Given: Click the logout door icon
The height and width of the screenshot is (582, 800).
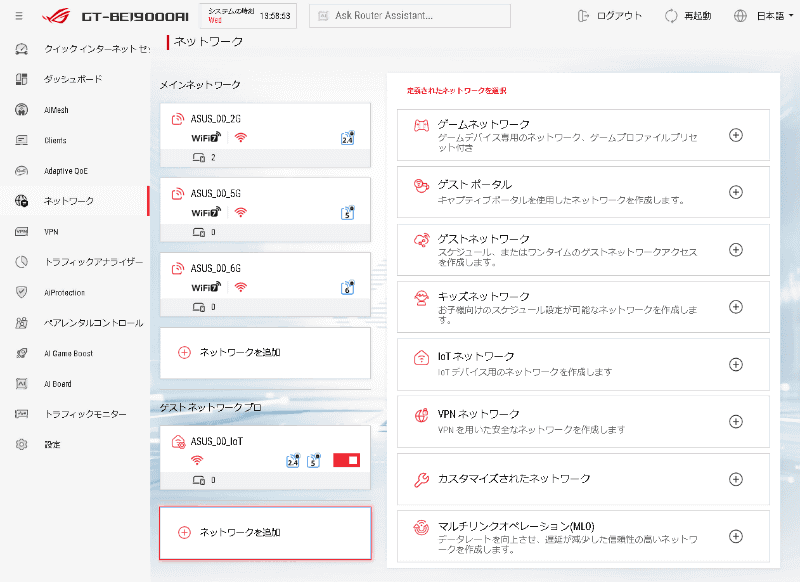Looking at the screenshot, I should click(583, 16).
